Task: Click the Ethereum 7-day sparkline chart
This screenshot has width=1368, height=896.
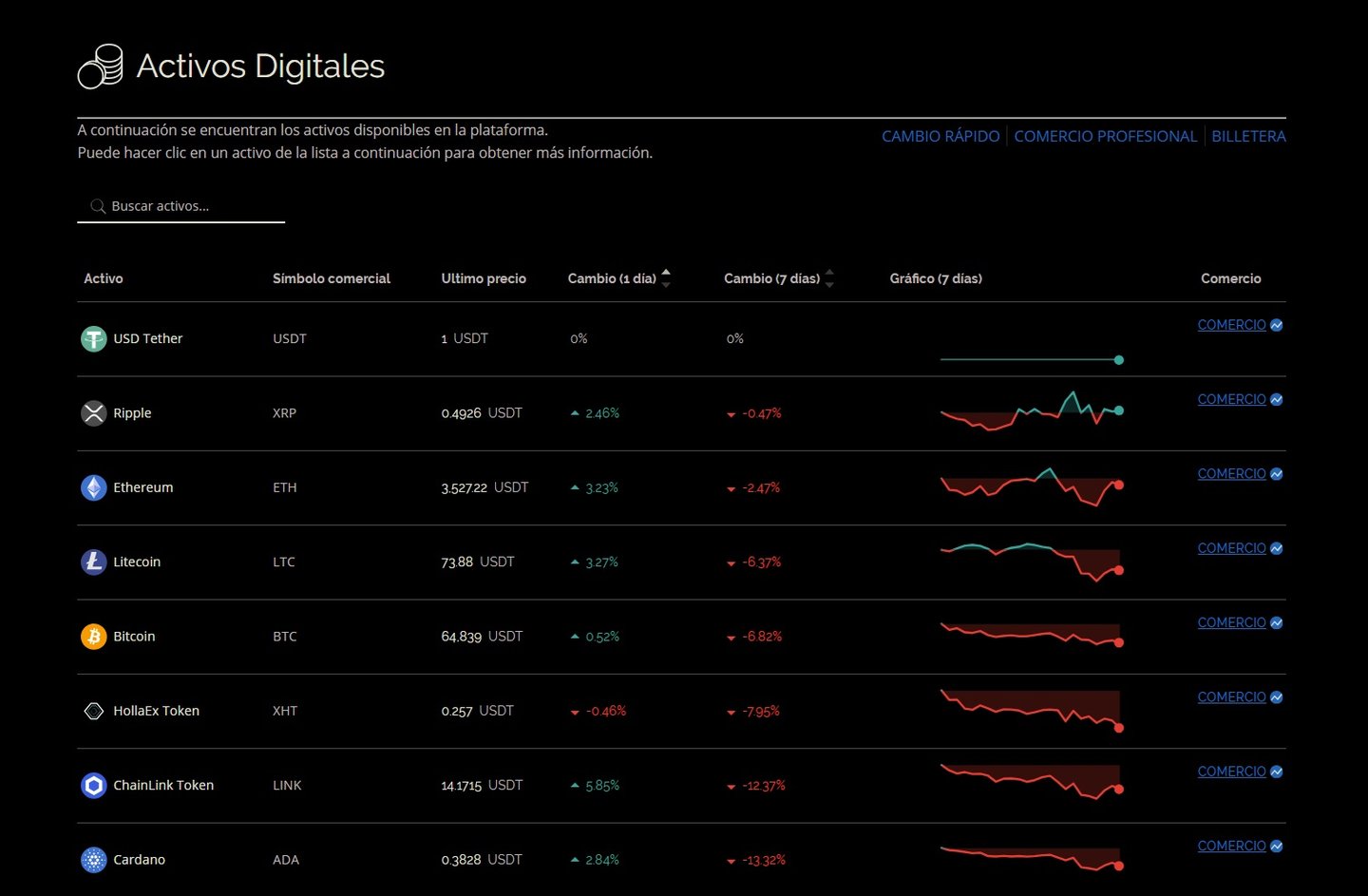Action: click(x=1032, y=486)
